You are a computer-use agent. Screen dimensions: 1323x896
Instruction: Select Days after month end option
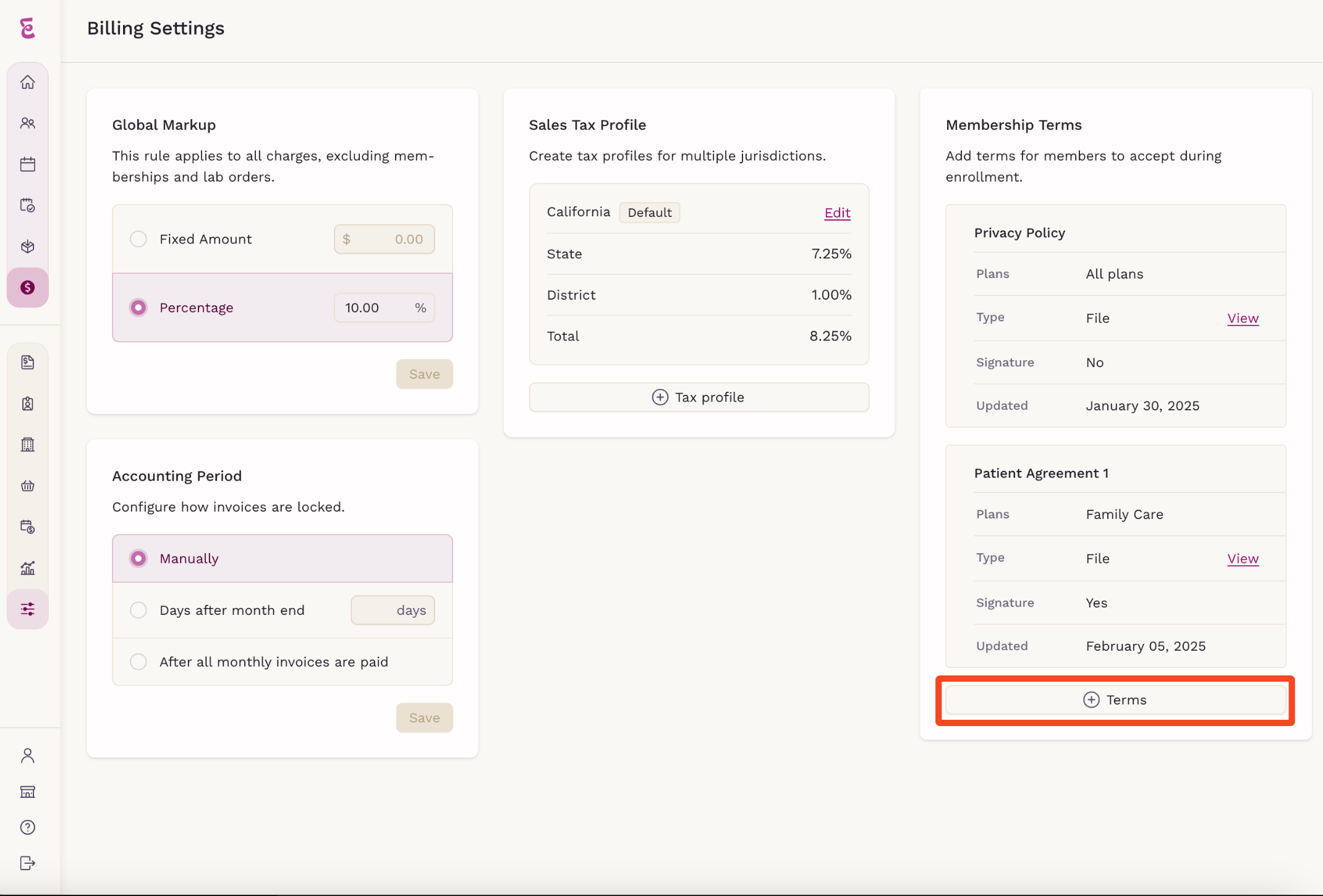[138, 611]
